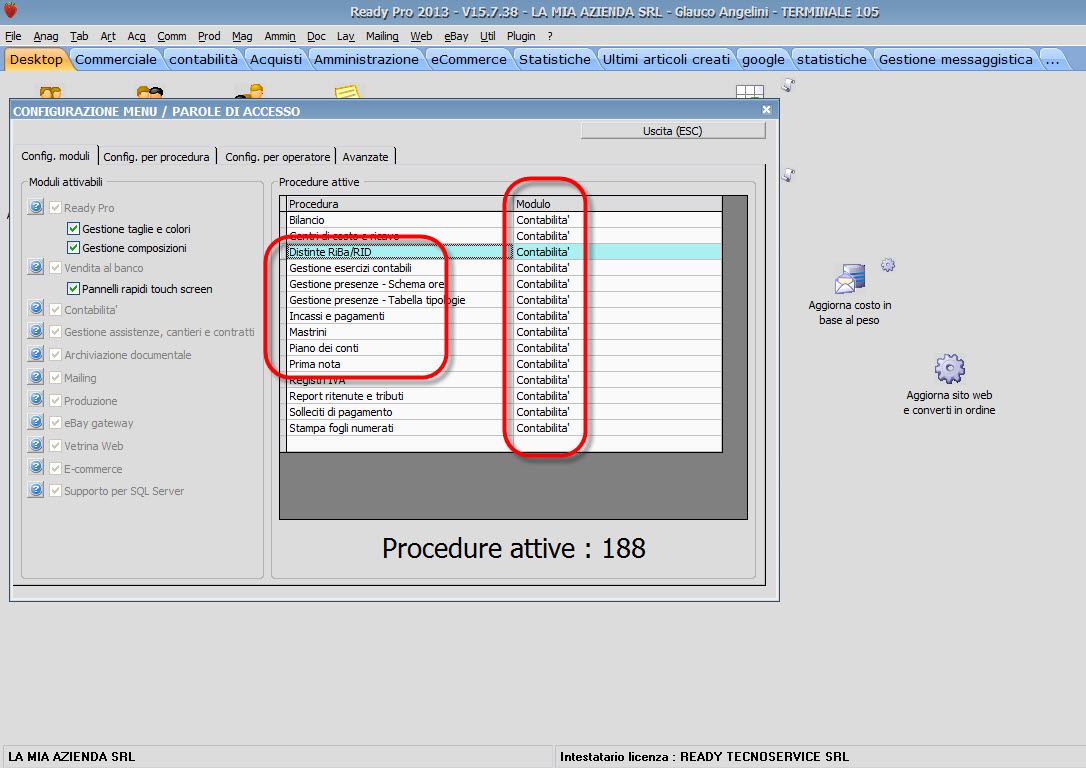Click the help icon beside Mailing module

tap(36, 377)
